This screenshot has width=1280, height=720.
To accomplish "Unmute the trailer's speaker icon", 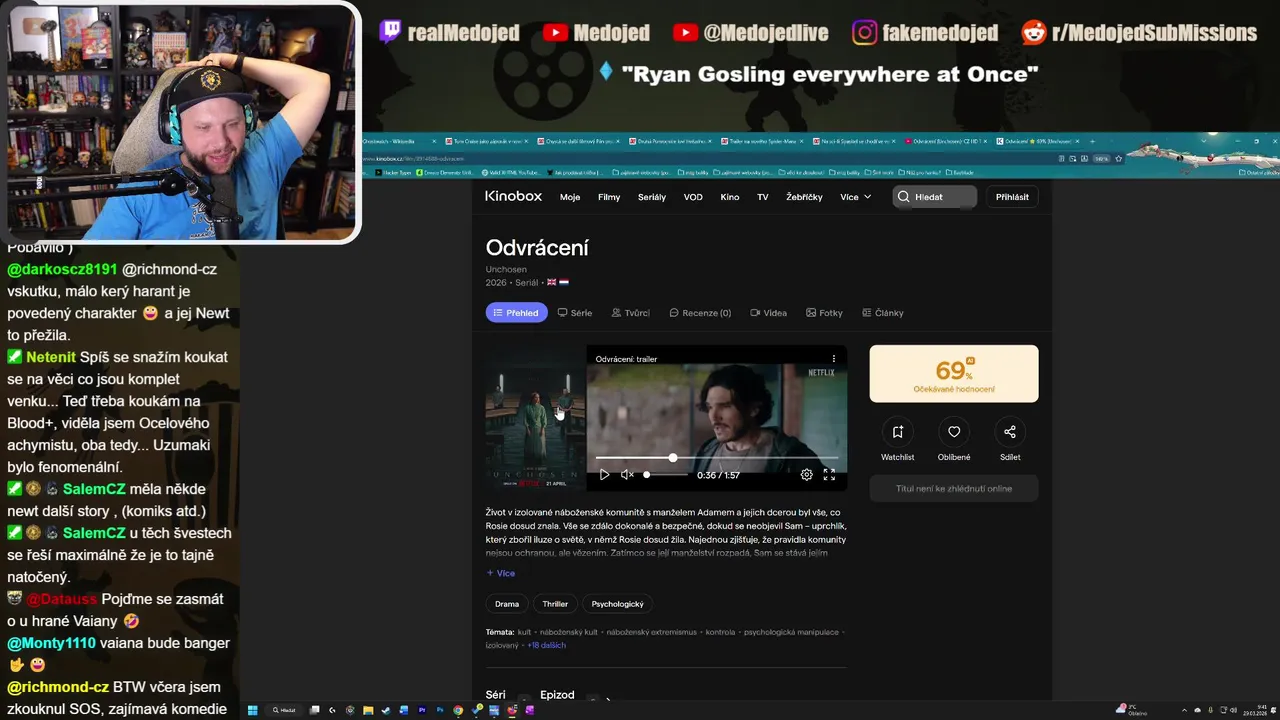I will (x=627, y=475).
